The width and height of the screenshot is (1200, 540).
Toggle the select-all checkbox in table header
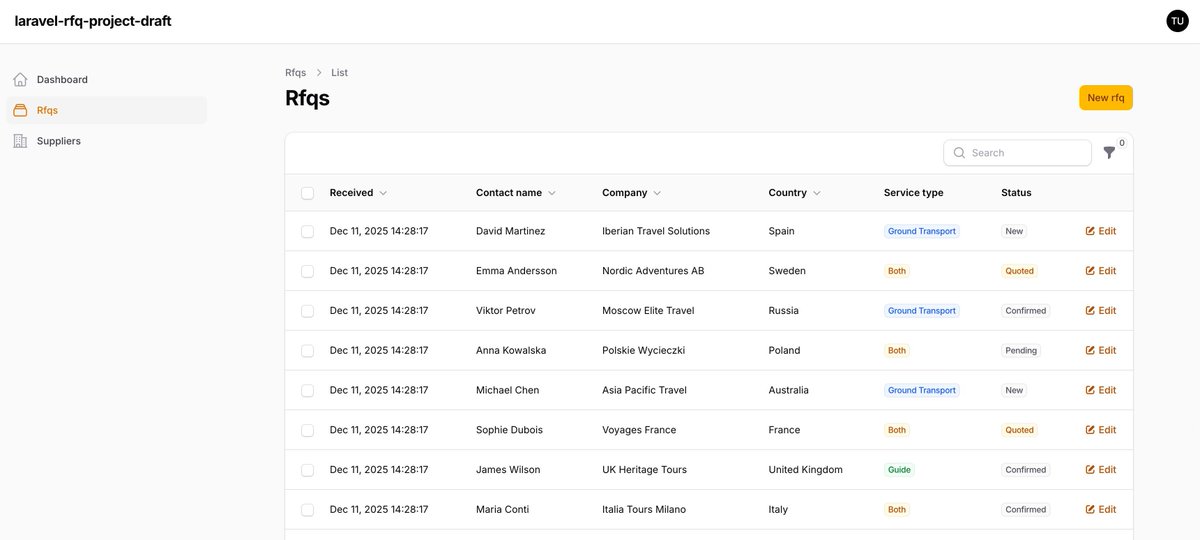point(308,193)
